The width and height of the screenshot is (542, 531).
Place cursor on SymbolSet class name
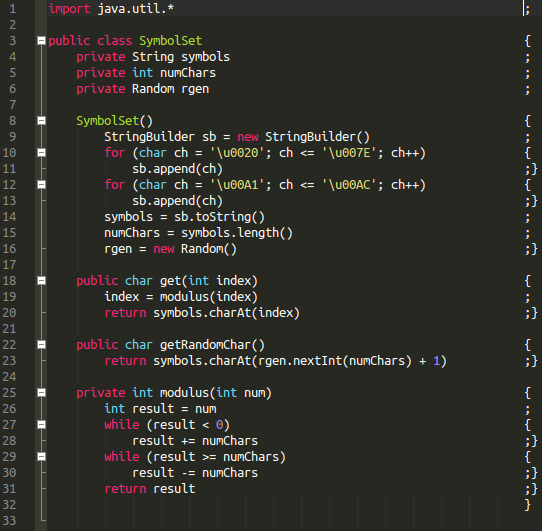pyautogui.click(x=170, y=41)
